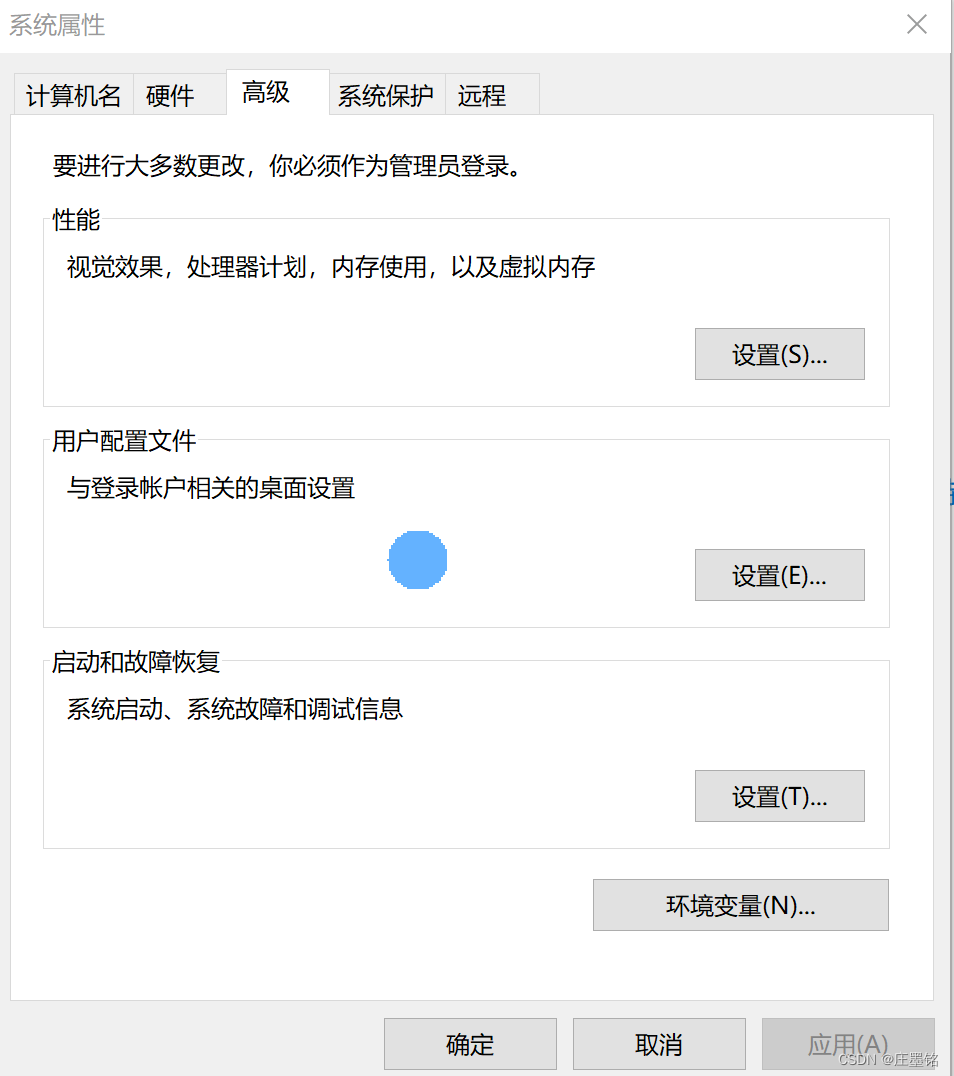This screenshot has width=954, height=1076.
Task: Click the 启动和故障恢复 group label
Action: pyautogui.click(x=136, y=662)
